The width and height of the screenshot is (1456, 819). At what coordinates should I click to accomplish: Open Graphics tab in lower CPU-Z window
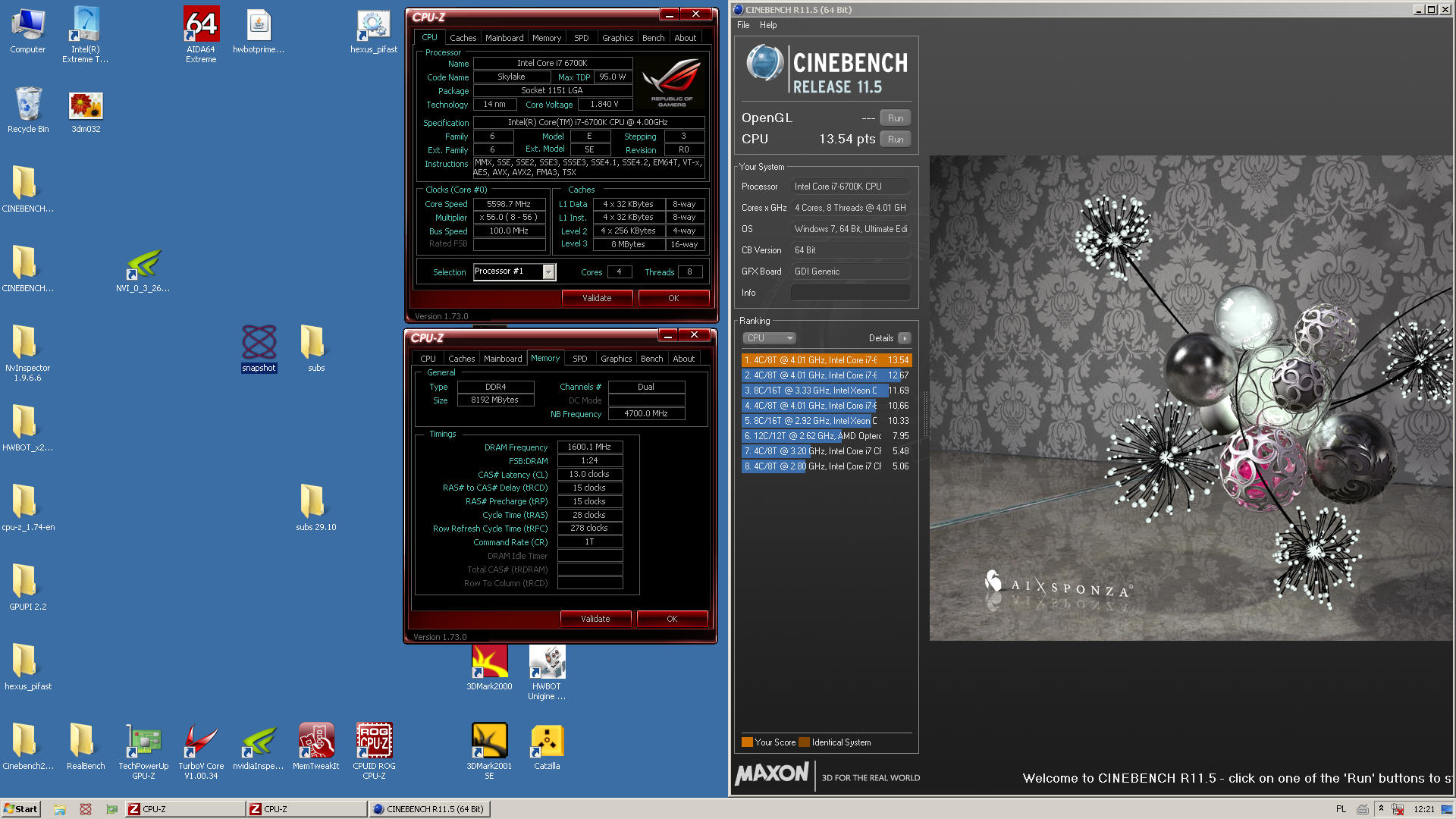point(617,359)
